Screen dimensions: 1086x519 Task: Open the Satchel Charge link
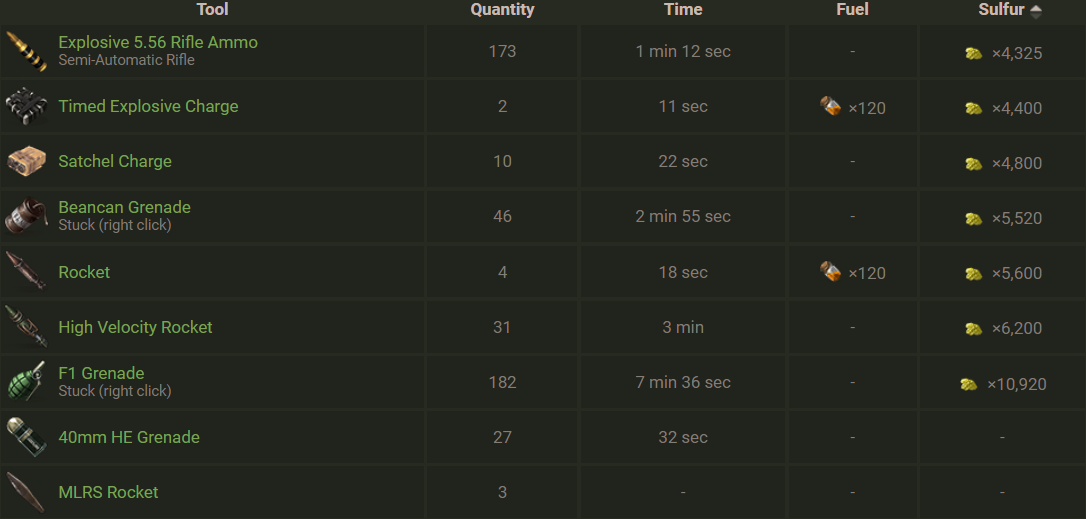(115, 161)
